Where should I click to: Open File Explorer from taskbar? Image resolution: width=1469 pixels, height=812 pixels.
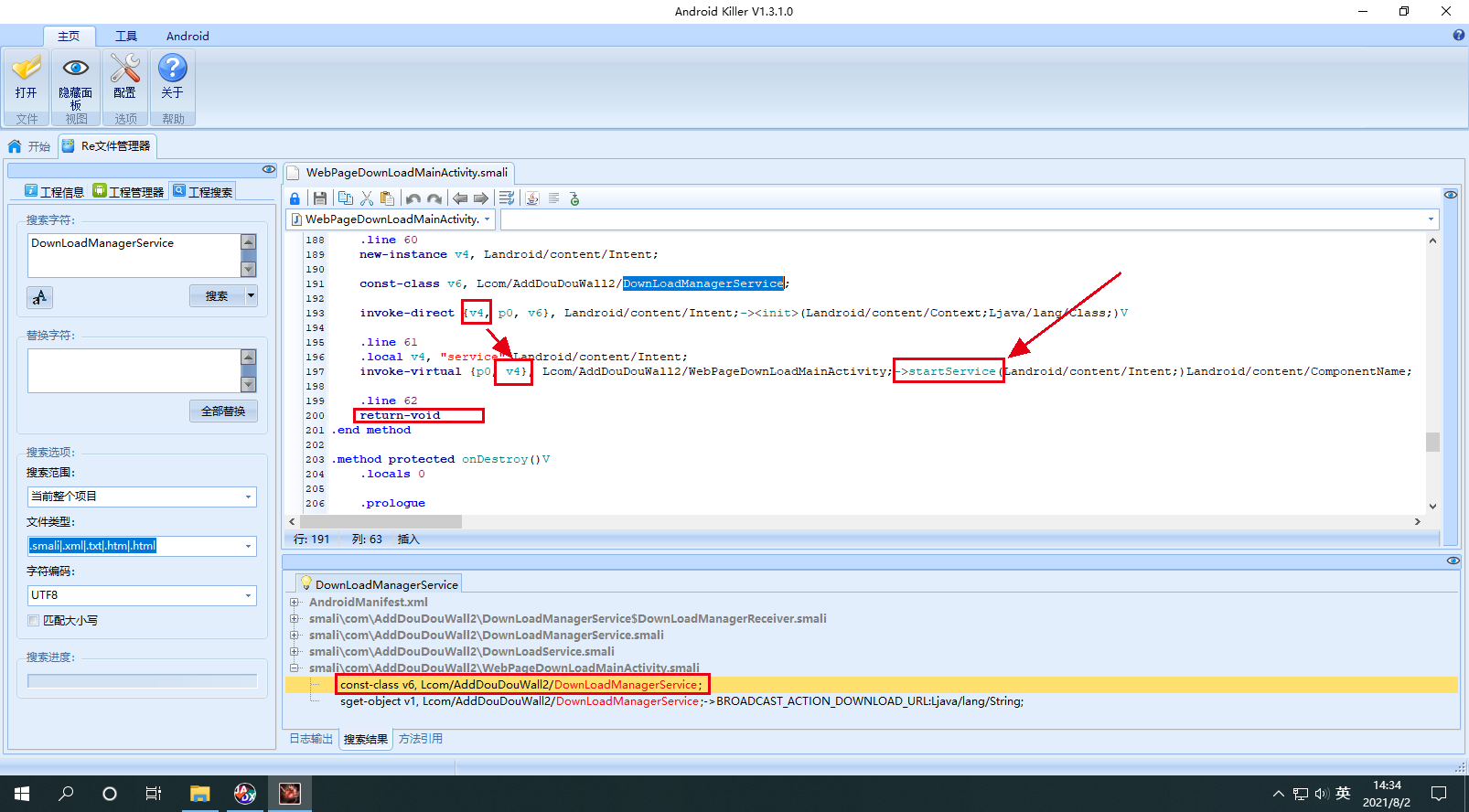(x=200, y=793)
